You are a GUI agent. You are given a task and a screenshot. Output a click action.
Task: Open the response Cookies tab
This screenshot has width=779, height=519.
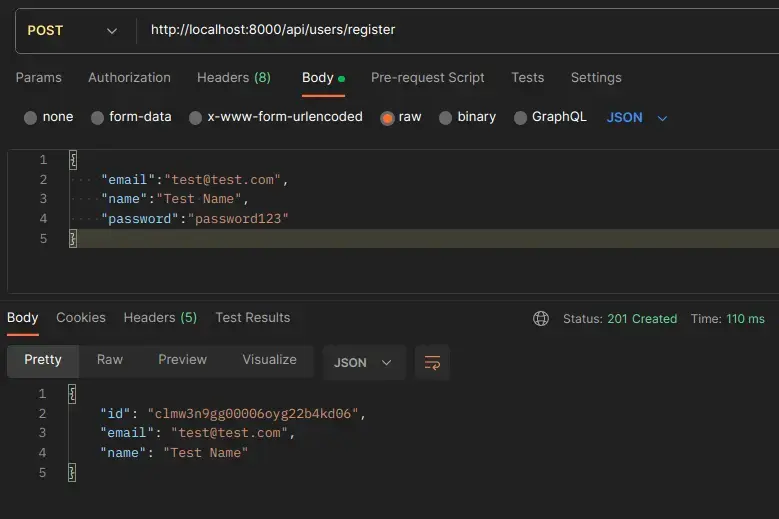(x=81, y=318)
